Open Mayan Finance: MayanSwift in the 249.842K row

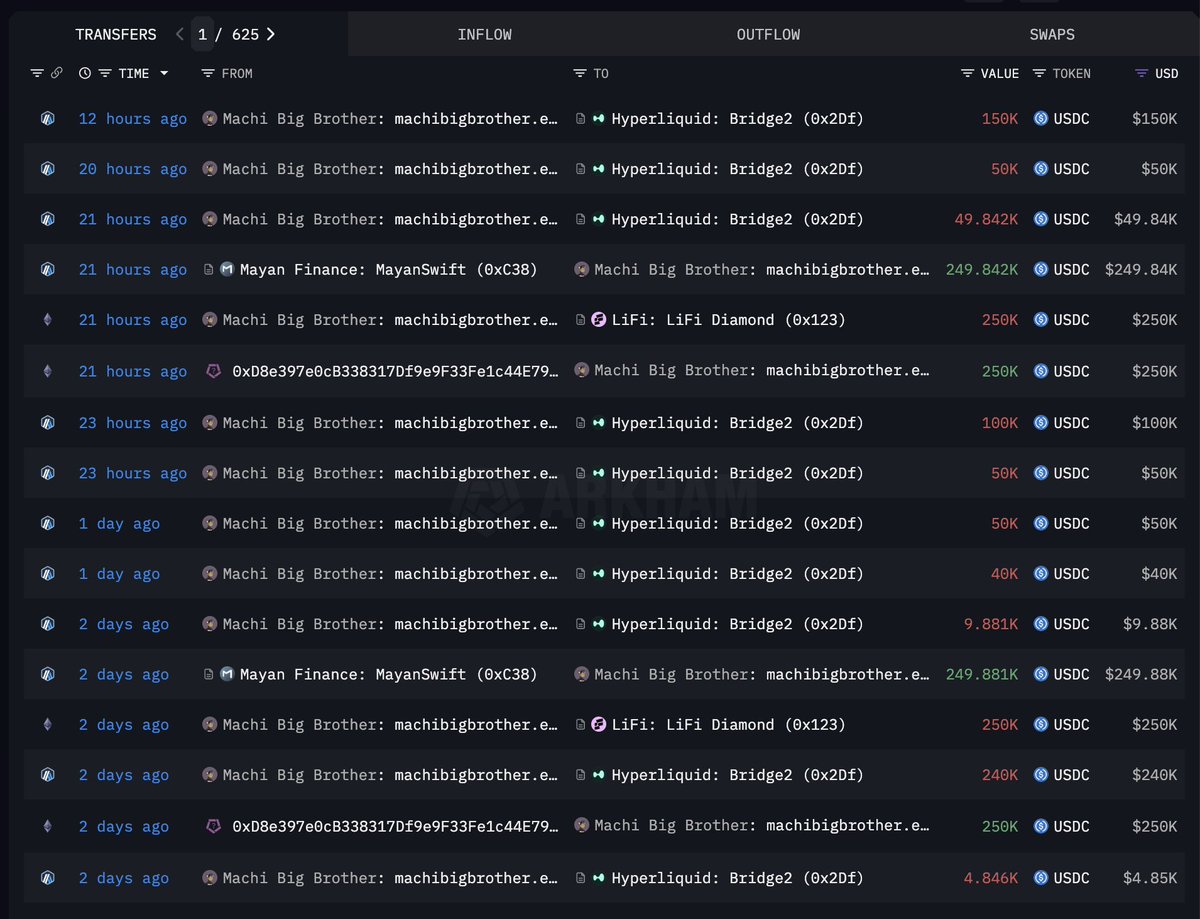coord(389,269)
